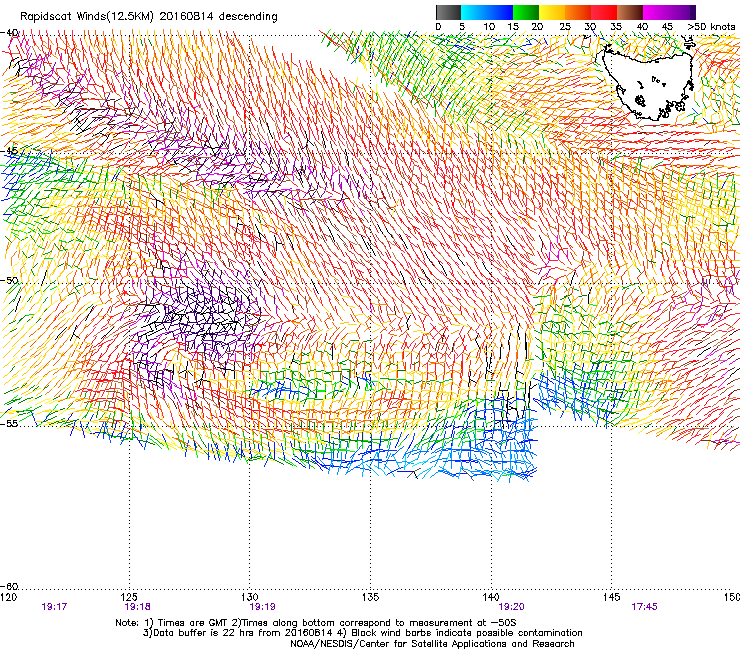This screenshot has height=650, width=740.
Task: Click the '-60' latitude label
Action: pos(10,586)
